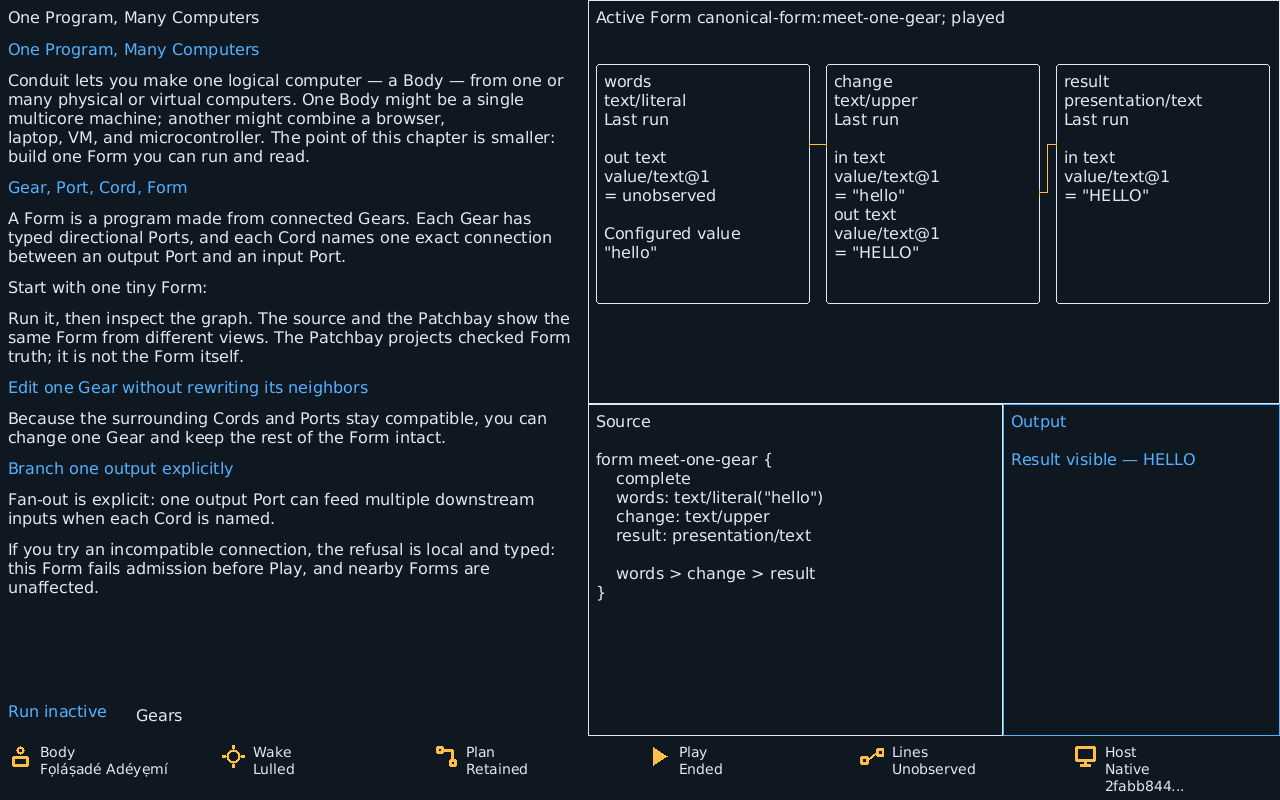
Task: Open 'Edit one Gear without rewriting its neighbors'
Action: coord(188,388)
